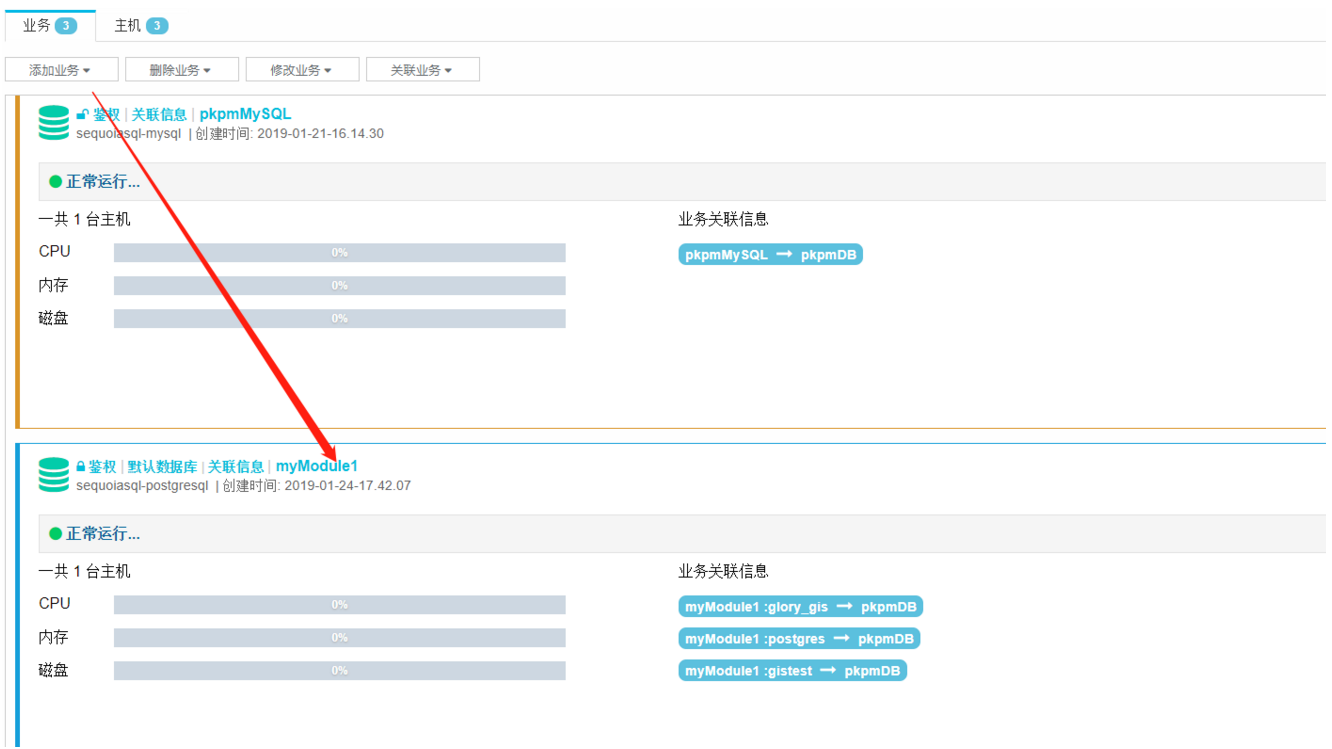Open the 修改业务 dropdown

302,70
